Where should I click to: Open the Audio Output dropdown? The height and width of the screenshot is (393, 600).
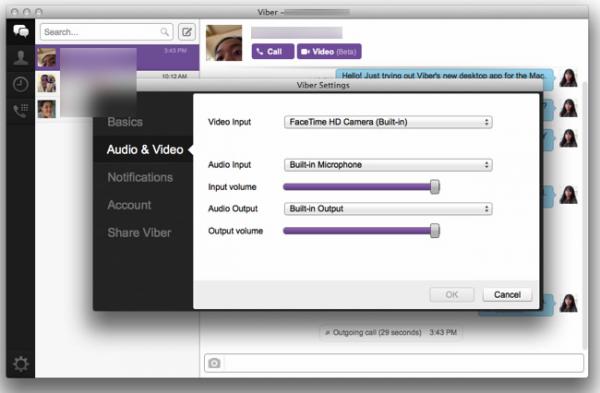click(x=388, y=209)
